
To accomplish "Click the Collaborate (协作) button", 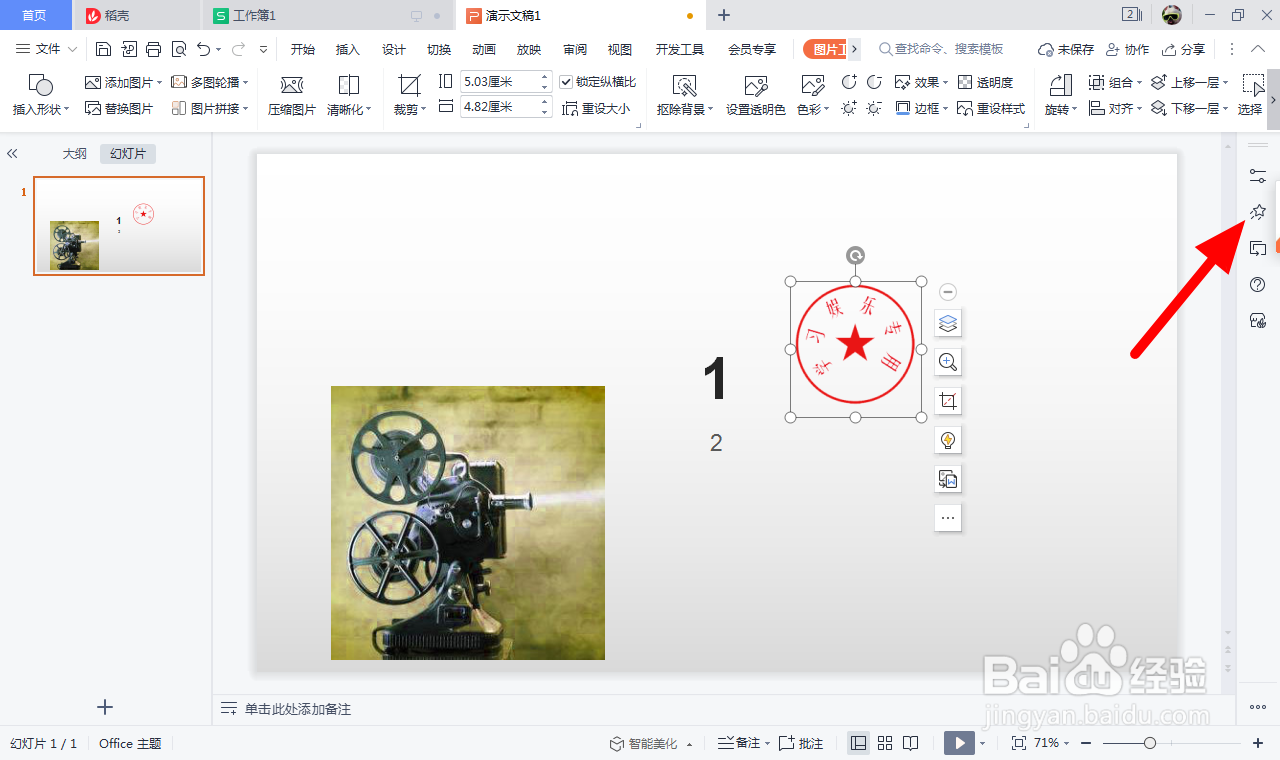I will (x=1128, y=49).
